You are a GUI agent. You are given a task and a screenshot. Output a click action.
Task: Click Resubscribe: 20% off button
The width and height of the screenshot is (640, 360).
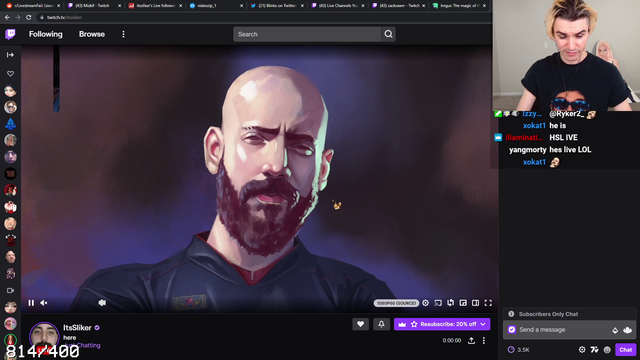coord(442,324)
